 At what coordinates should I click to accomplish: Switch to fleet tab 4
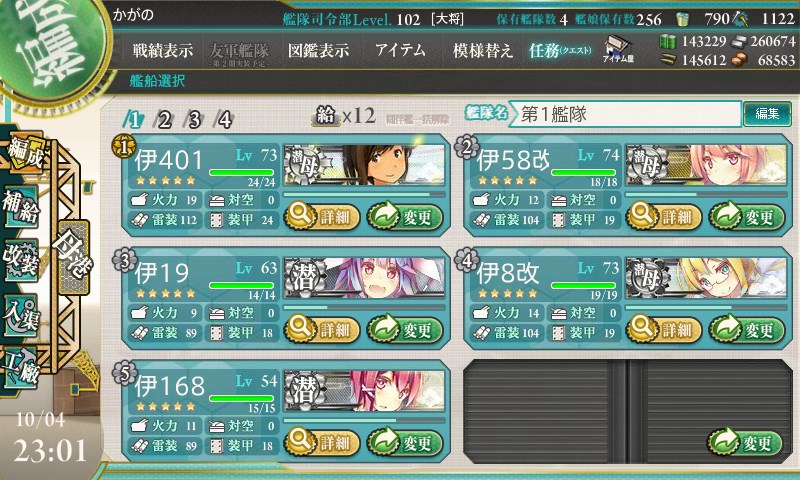(224, 120)
